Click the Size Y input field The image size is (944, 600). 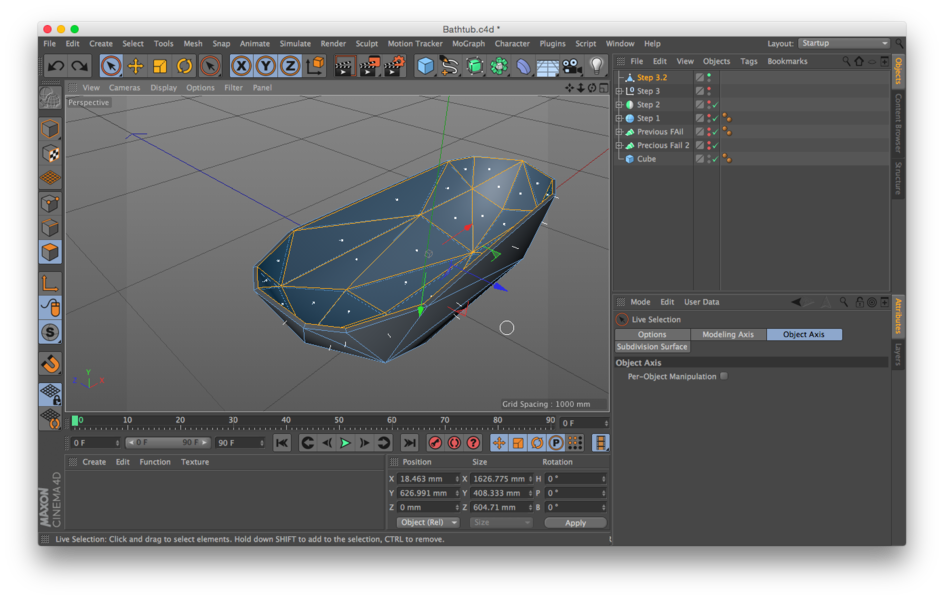(x=502, y=493)
